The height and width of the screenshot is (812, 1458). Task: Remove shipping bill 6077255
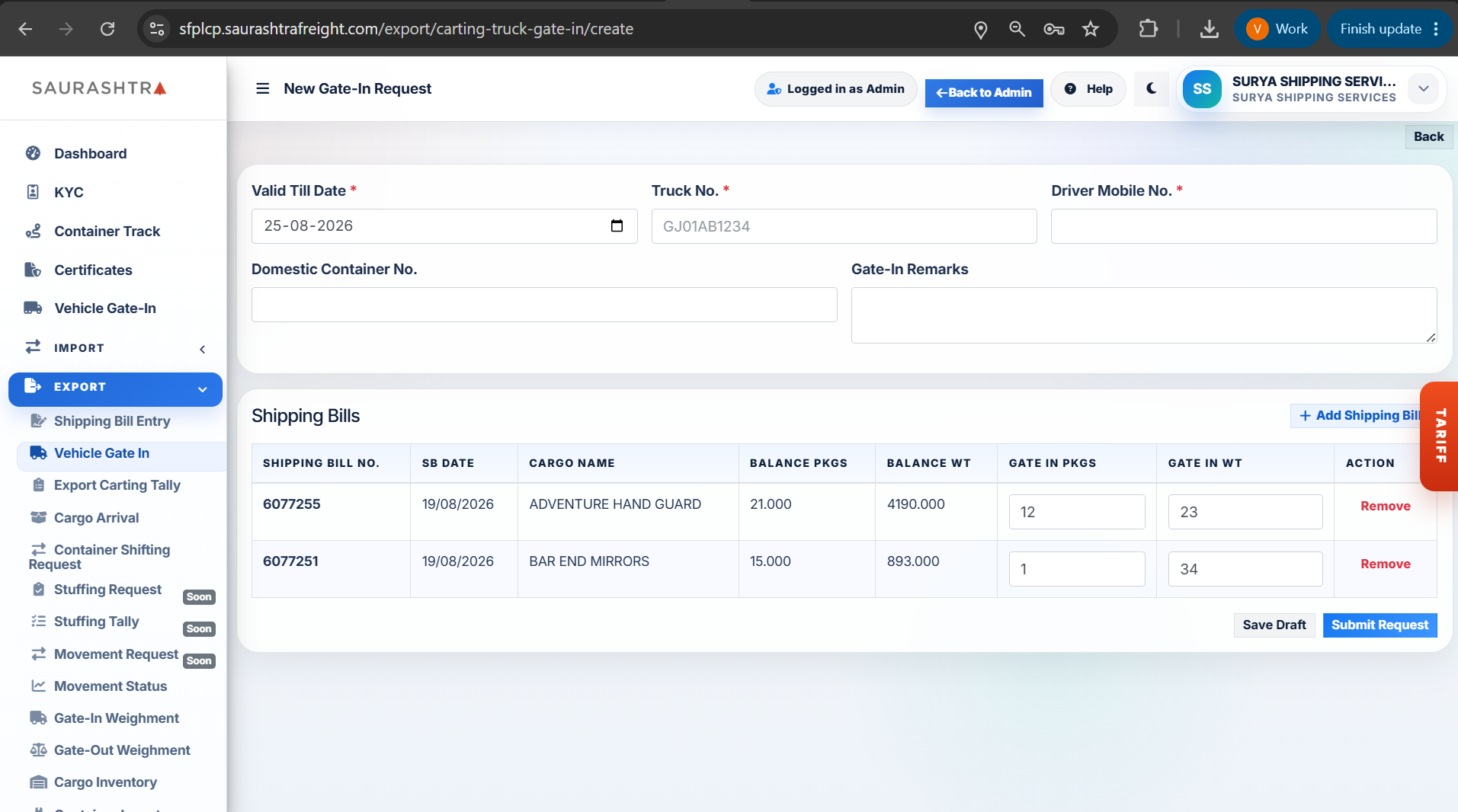coord(1385,506)
